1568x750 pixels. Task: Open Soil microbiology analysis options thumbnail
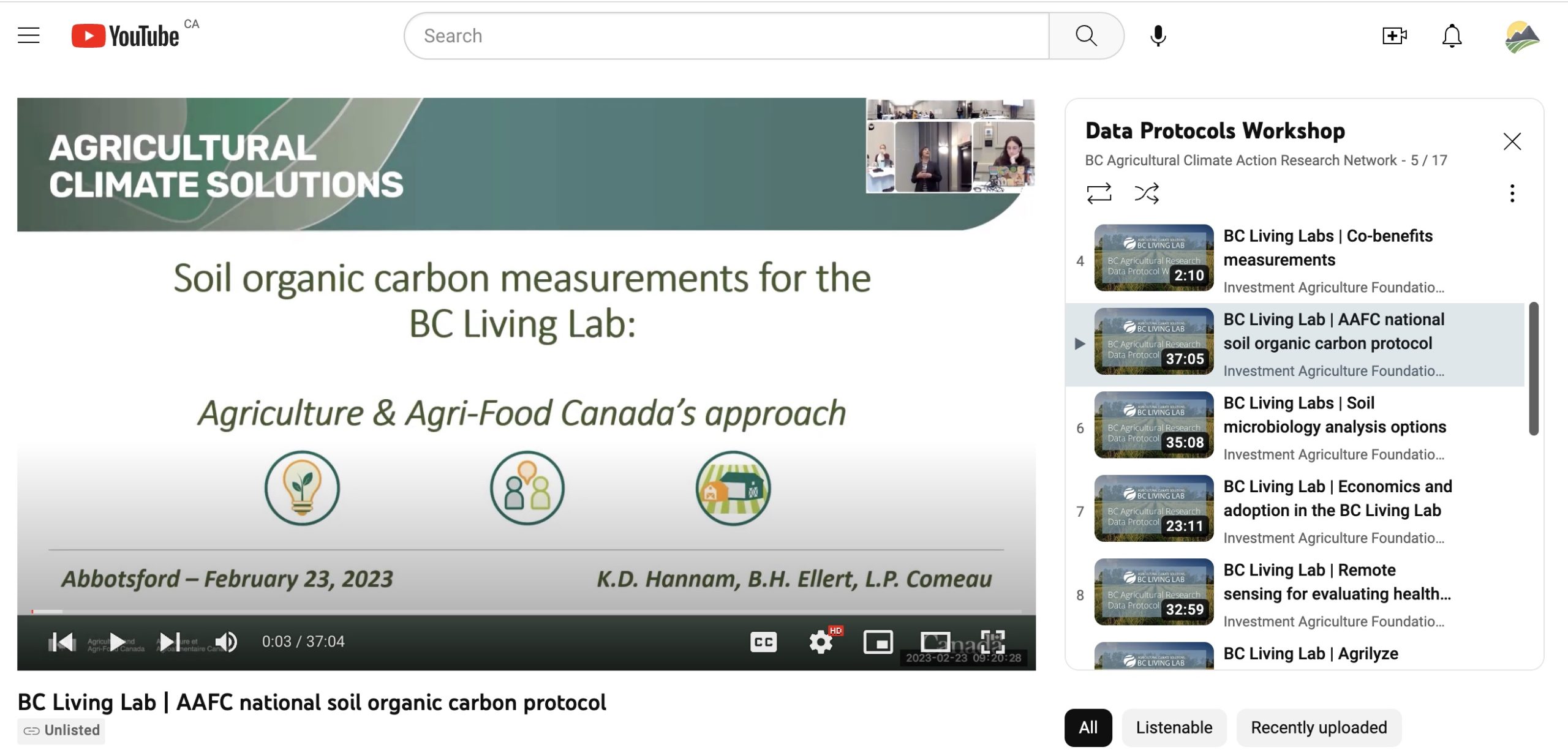(x=1154, y=425)
